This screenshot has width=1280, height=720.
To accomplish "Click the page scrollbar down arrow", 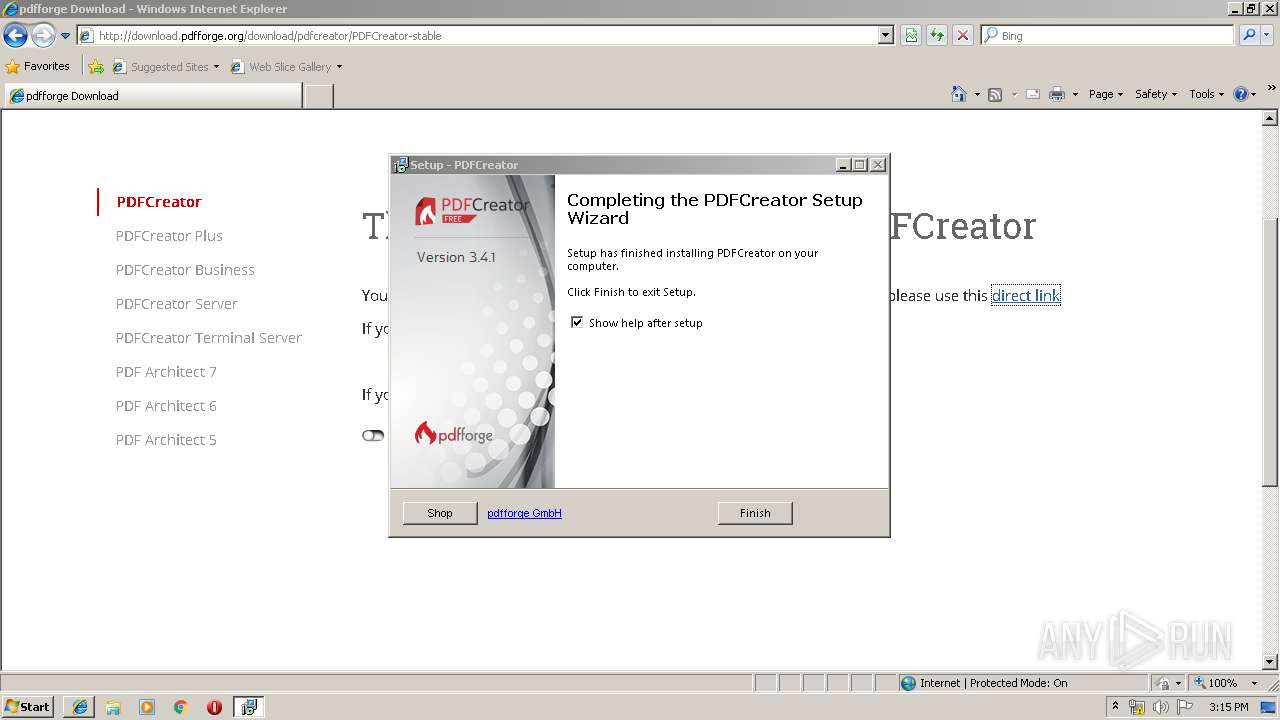I will (1271, 661).
